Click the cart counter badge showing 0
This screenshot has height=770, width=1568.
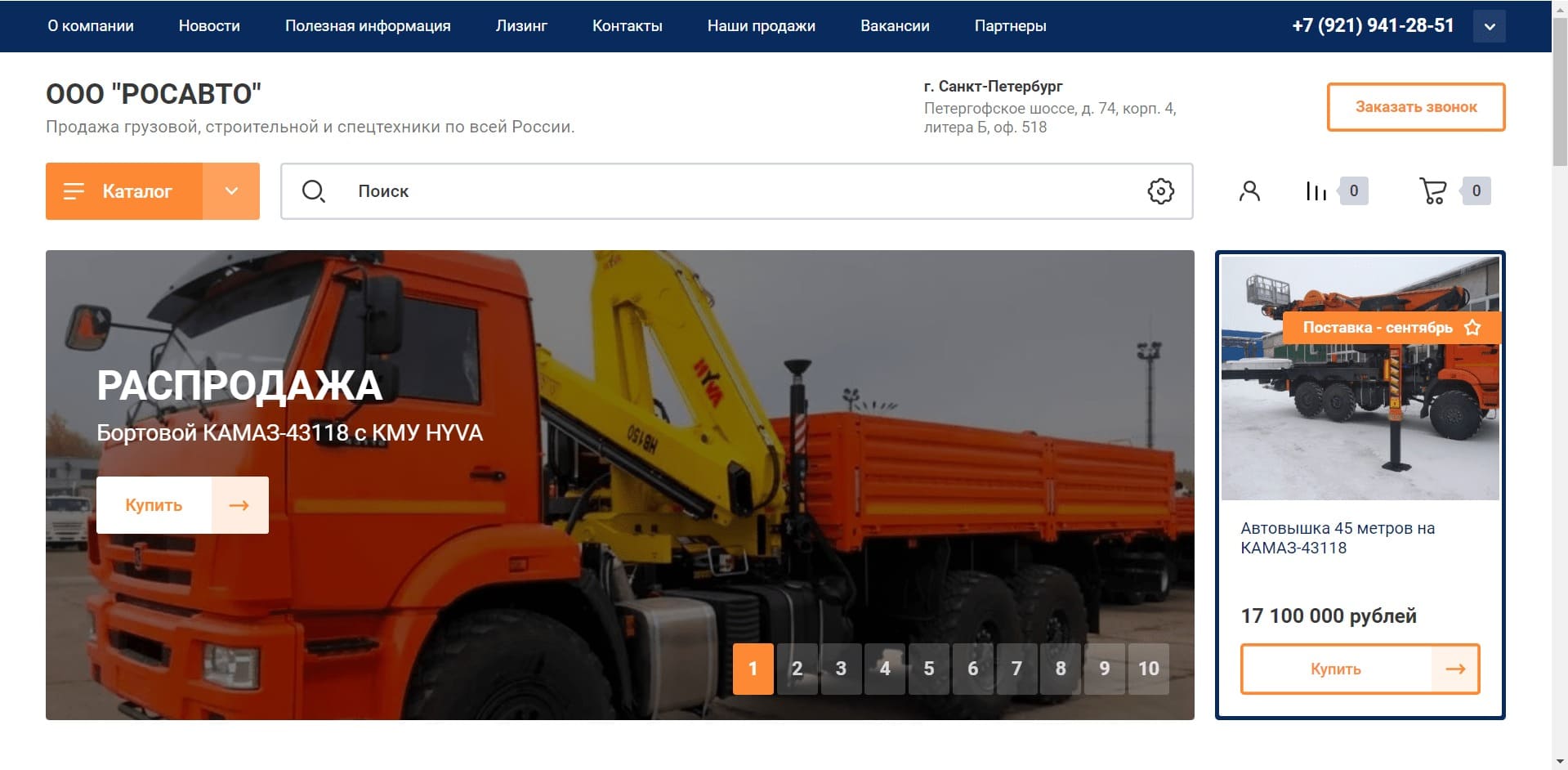point(1476,191)
